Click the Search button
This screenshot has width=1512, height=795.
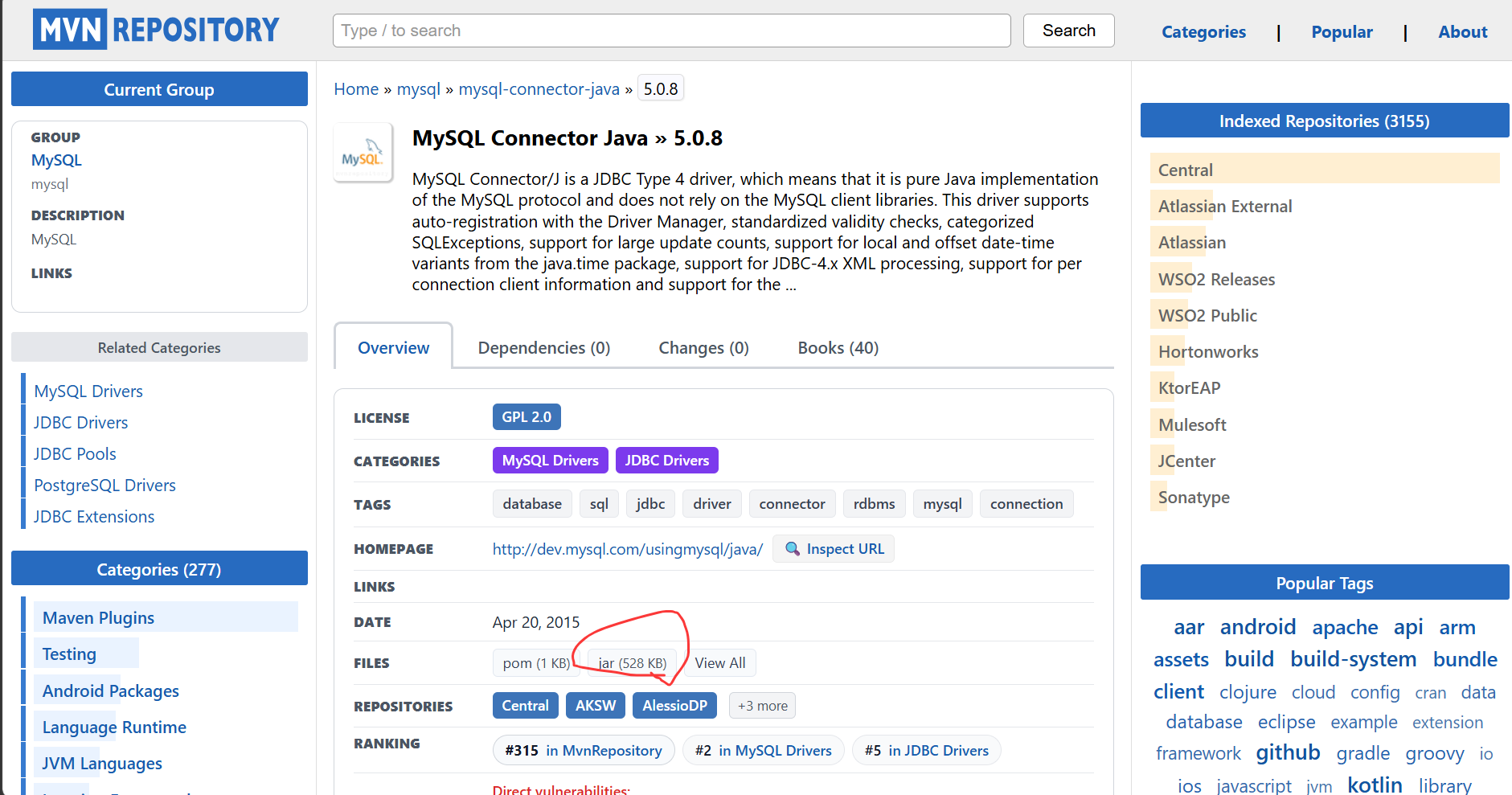[x=1068, y=31]
